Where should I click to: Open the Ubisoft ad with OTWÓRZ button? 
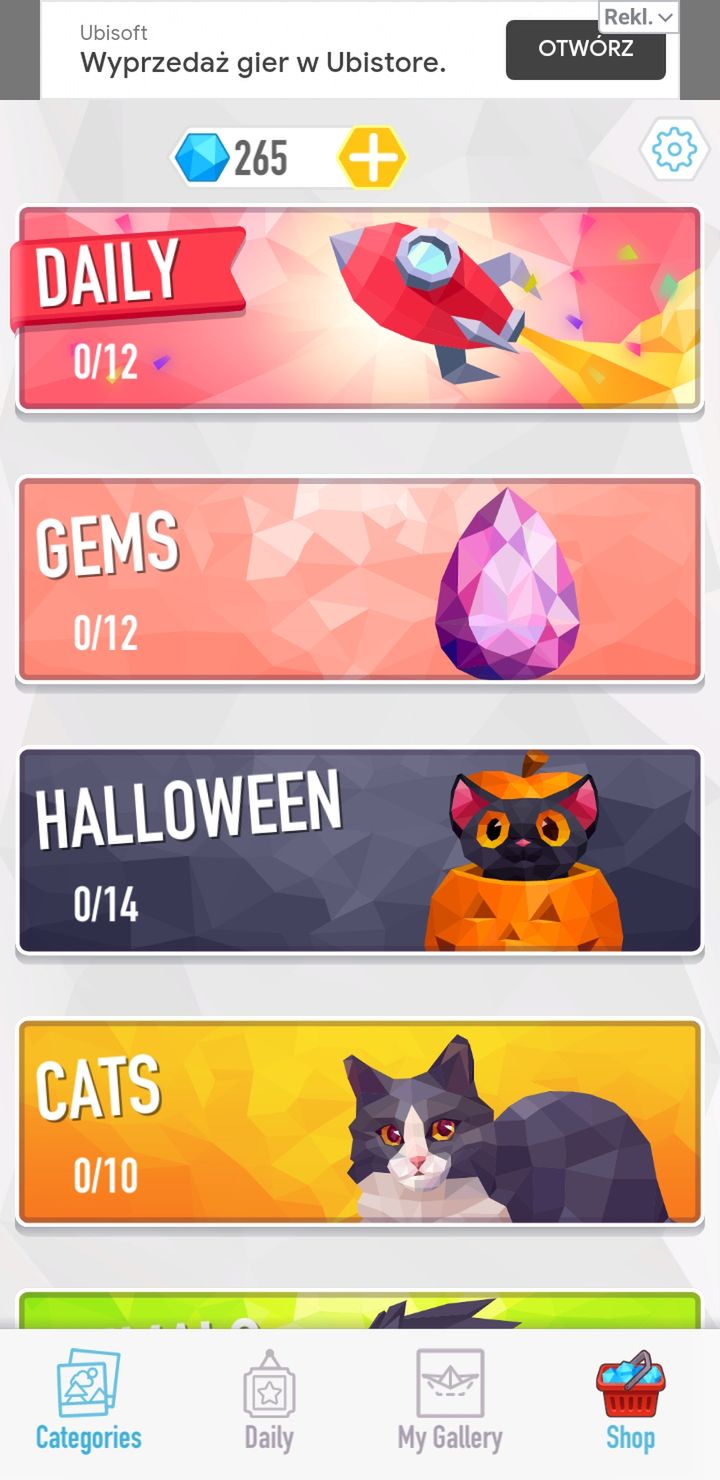585,49
